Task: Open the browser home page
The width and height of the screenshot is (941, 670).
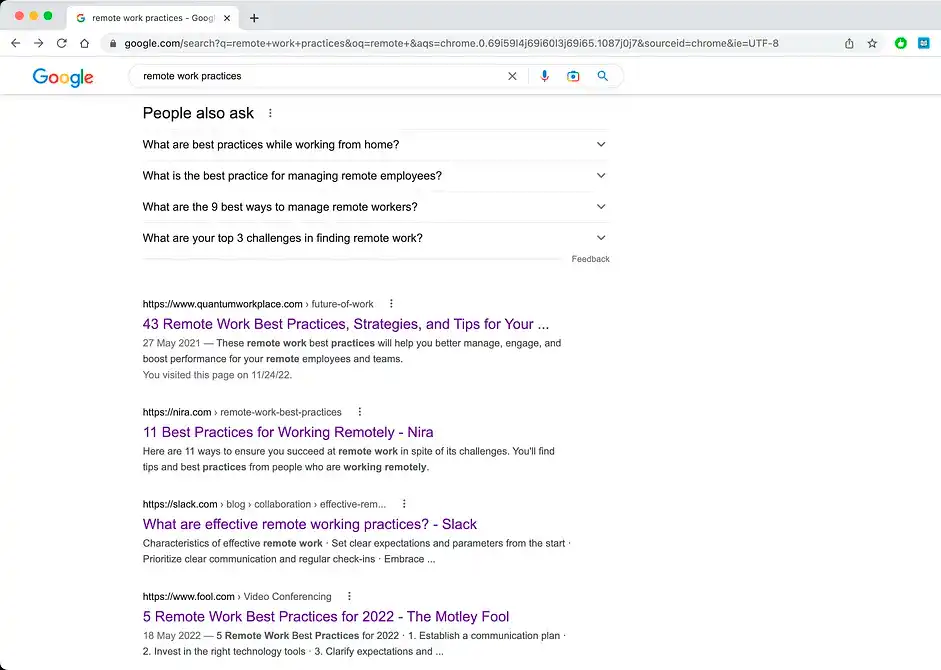Action: [x=85, y=43]
